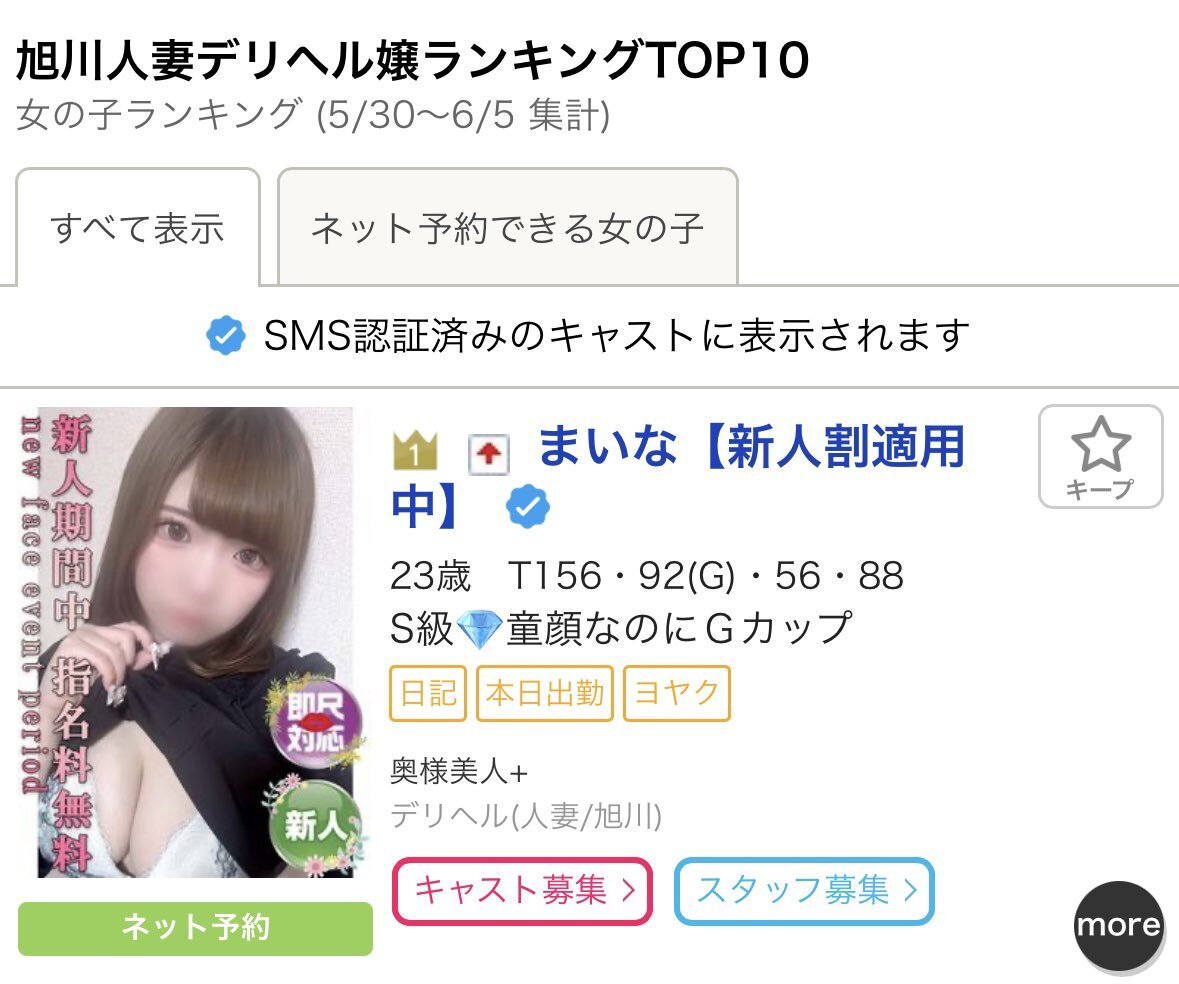Open the キャスト募集 chevron link
This screenshot has height=984, width=1179.
(522, 891)
